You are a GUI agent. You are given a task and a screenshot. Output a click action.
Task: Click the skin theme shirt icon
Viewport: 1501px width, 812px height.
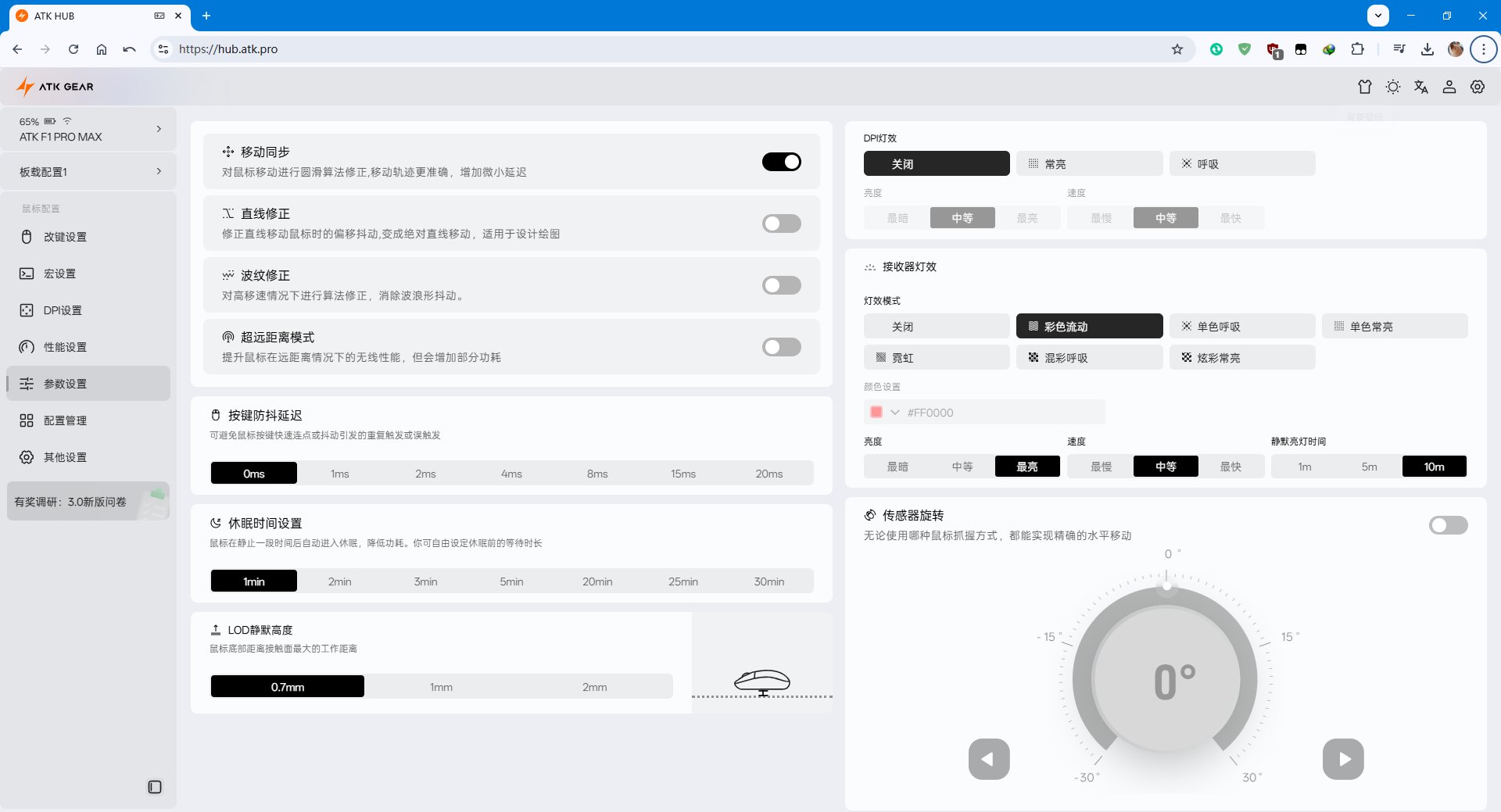click(x=1365, y=87)
